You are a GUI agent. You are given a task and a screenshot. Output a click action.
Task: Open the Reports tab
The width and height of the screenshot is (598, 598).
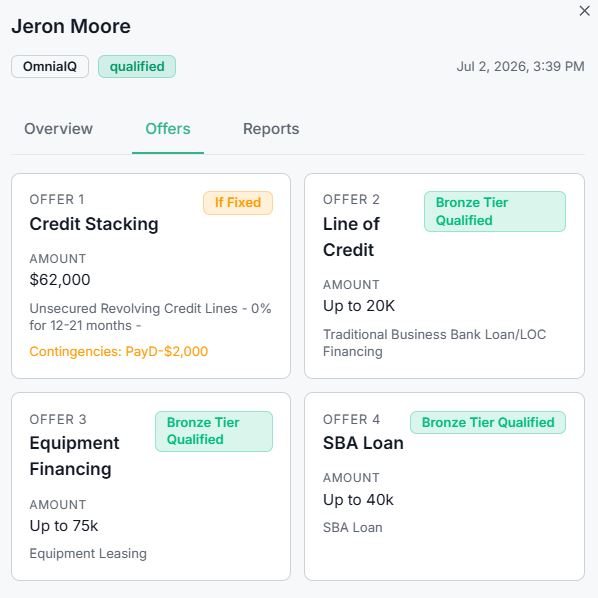(271, 129)
